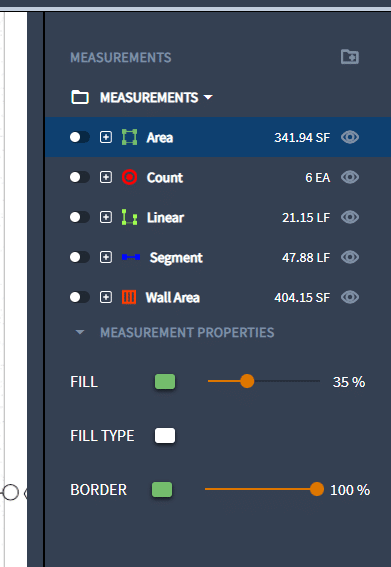391x567 pixels.
Task: Click the green Linear measurement icon
Action: tap(129, 217)
